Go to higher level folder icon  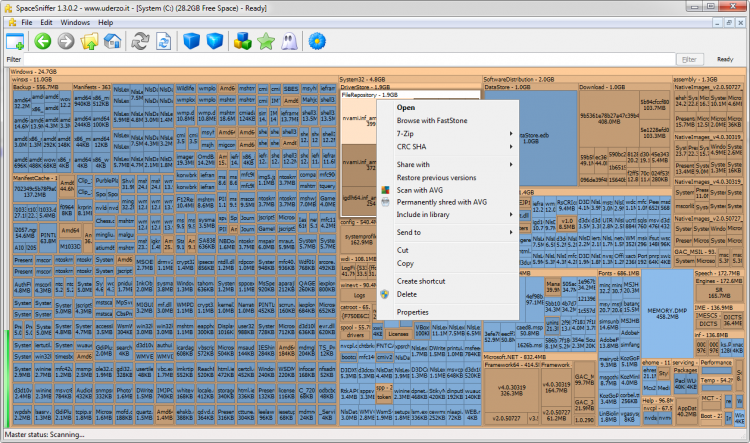pos(89,41)
